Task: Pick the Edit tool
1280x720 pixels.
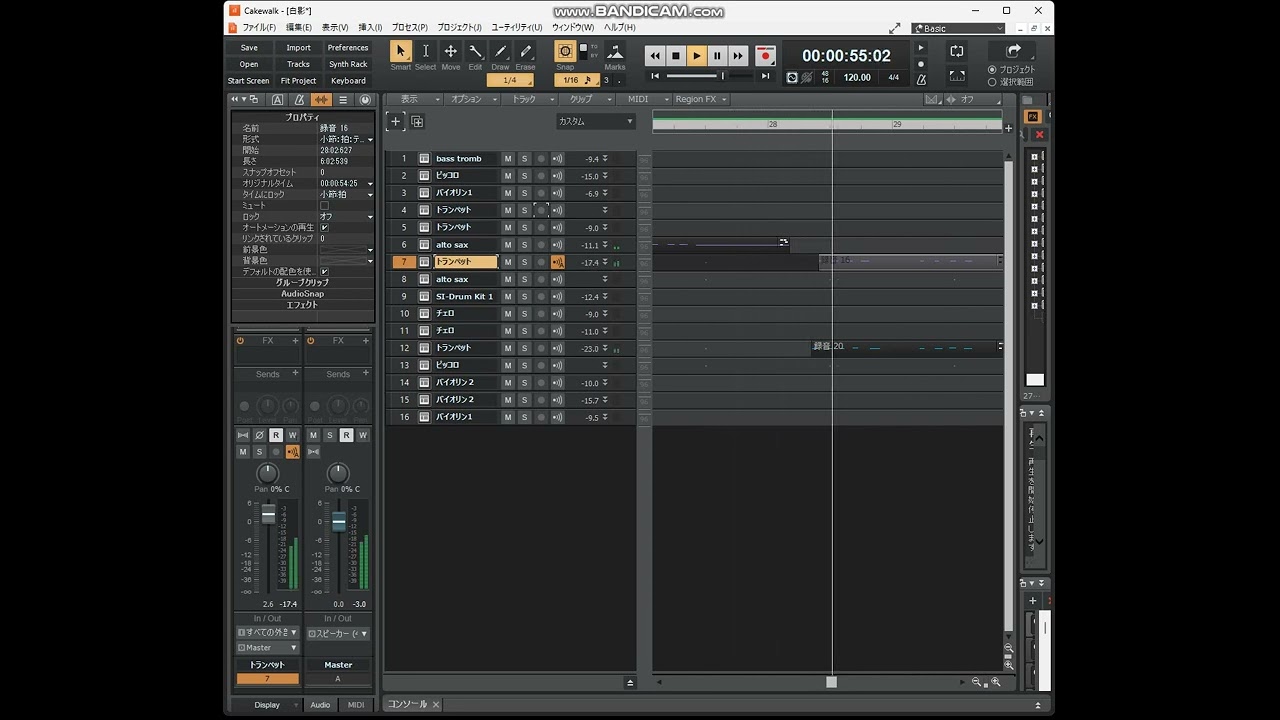Action: coord(476,52)
